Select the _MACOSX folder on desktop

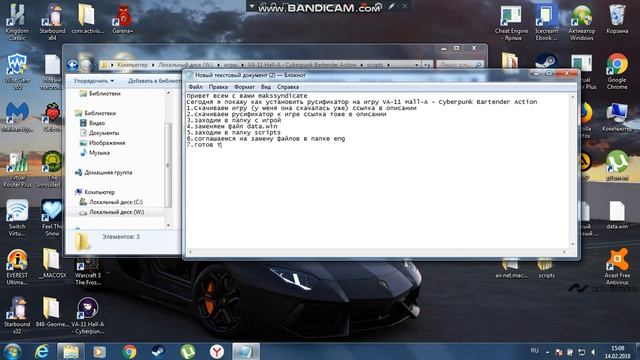click(x=52, y=264)
